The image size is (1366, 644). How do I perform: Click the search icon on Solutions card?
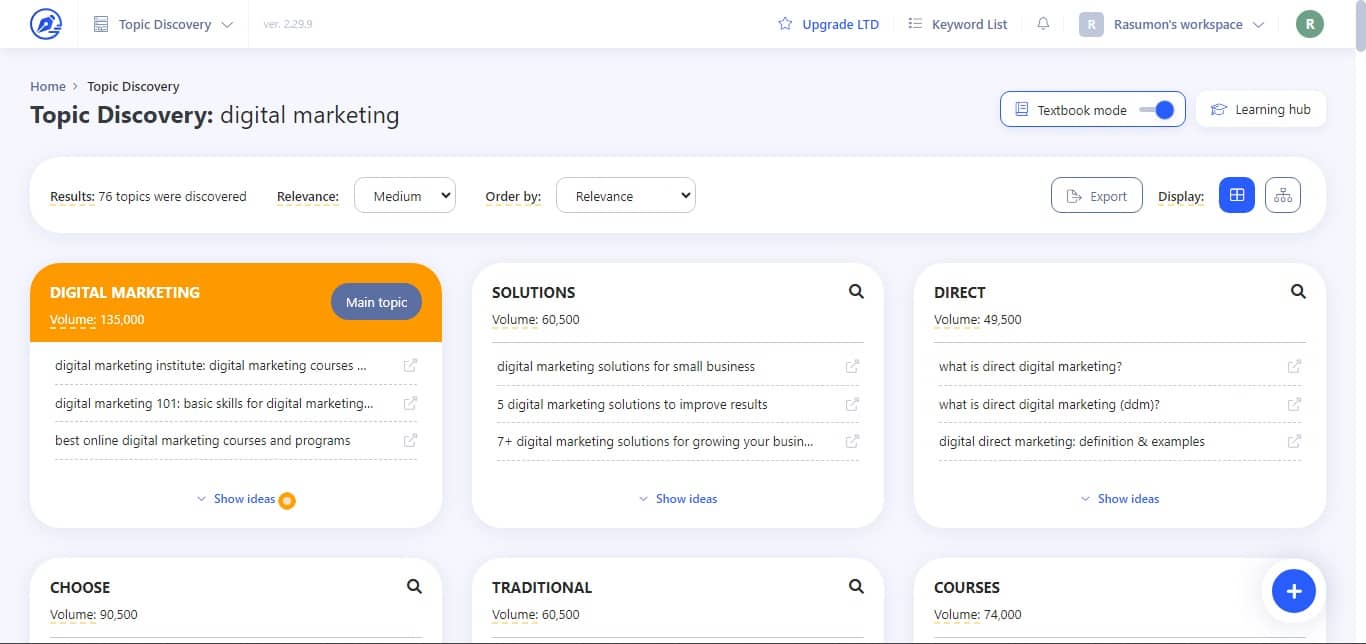click(856, 292)
